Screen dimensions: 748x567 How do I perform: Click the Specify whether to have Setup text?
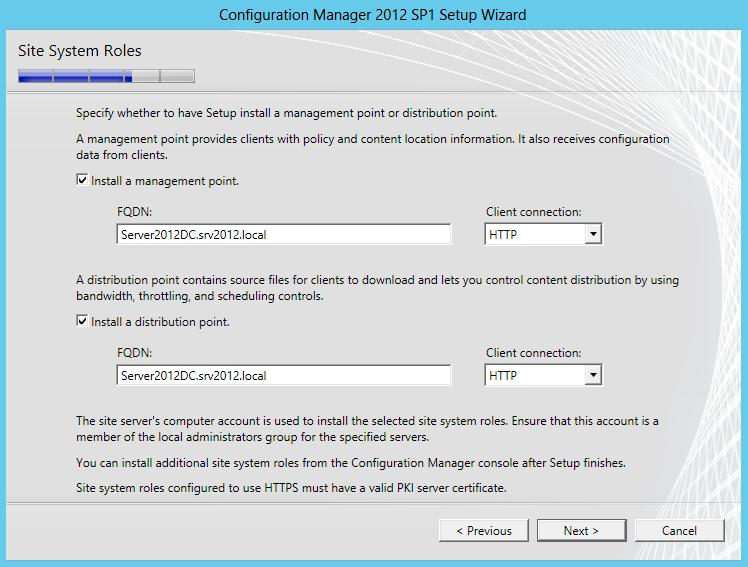click(286, 113)
